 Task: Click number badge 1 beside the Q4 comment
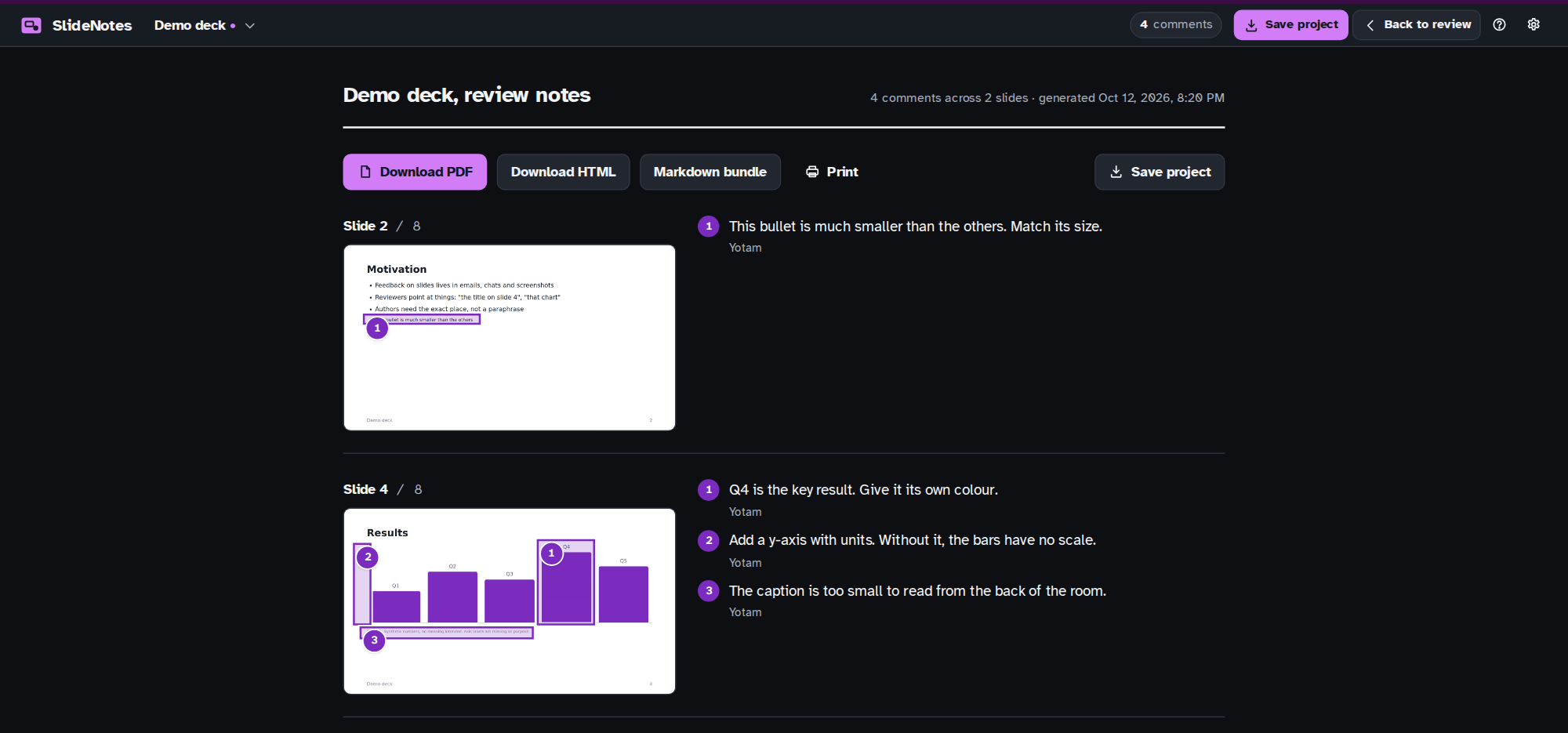709,490
